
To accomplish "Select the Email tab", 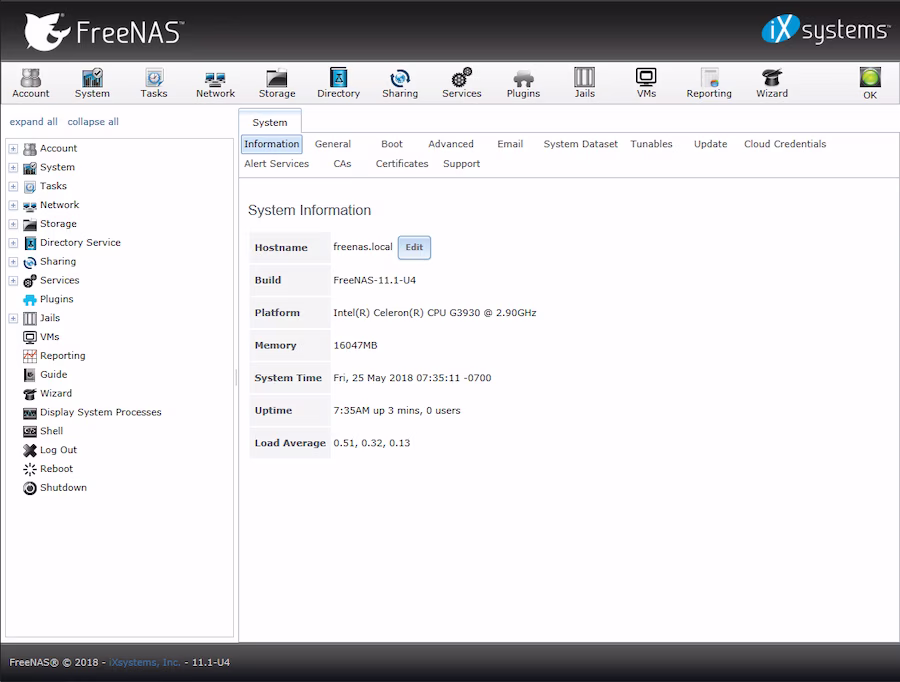I will (x=510, y=144).
